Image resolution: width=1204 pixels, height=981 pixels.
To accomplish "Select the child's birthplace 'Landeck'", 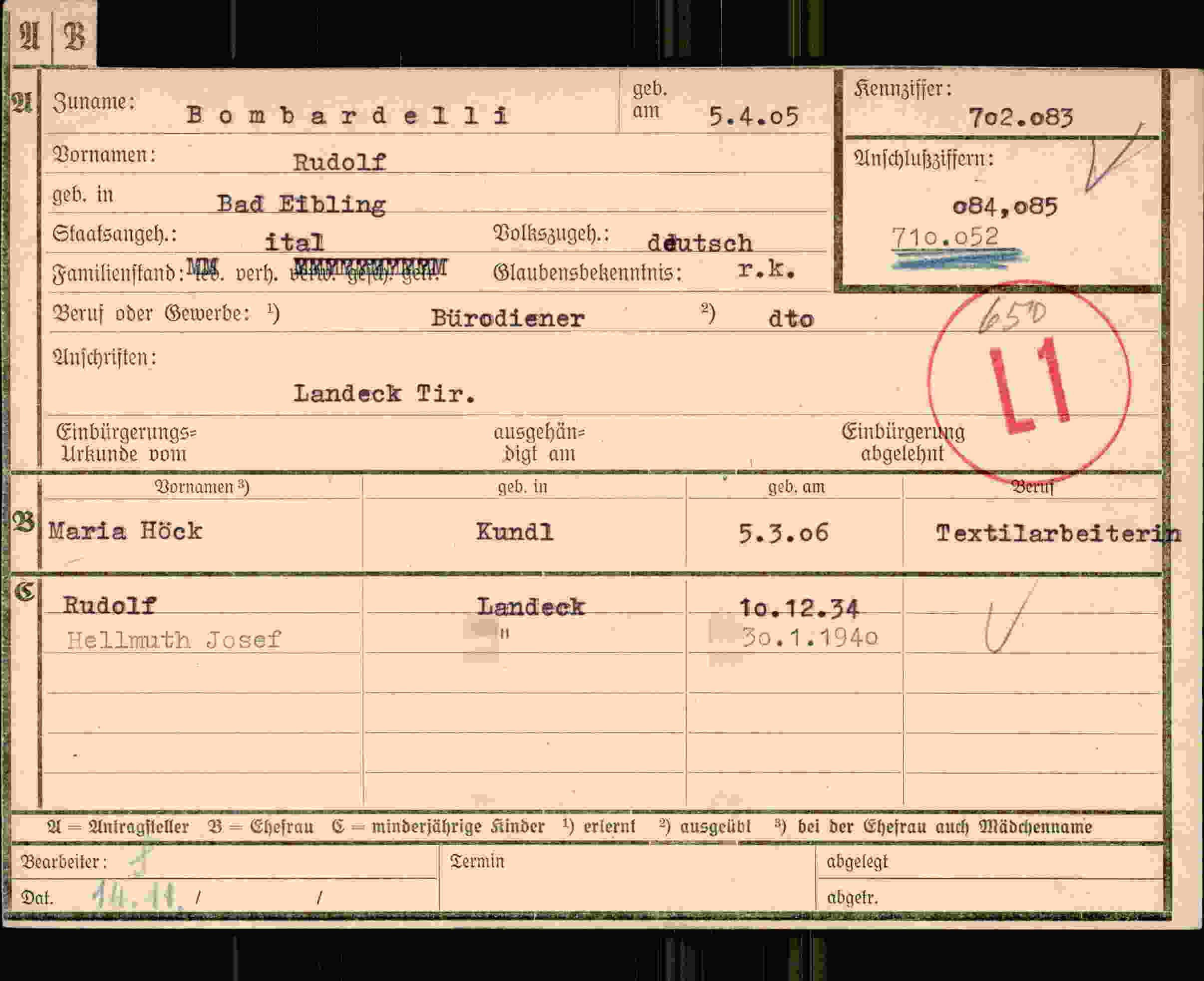I will [x=531, y=607].
